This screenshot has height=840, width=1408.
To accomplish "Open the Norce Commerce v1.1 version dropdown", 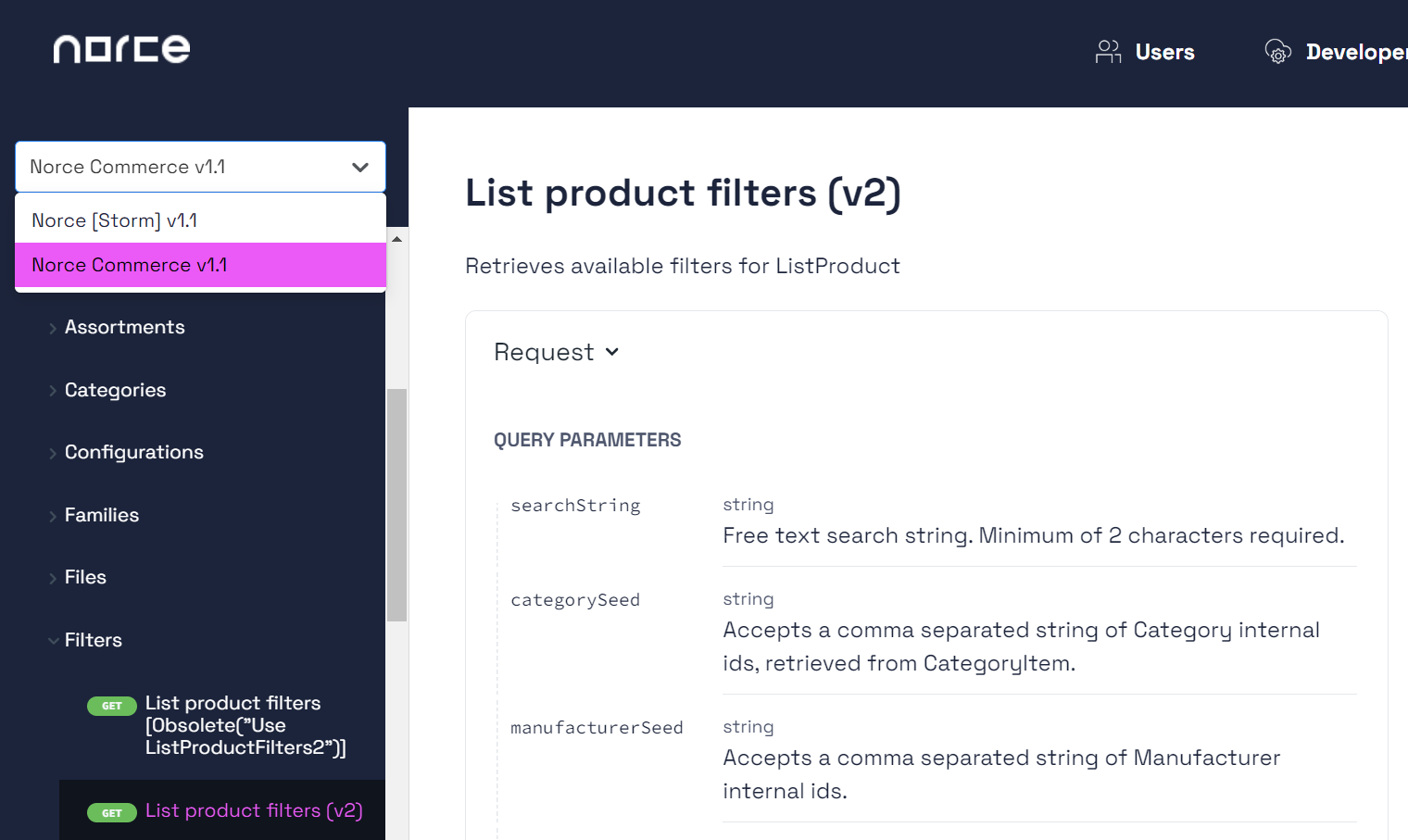I will [x=200, y=167].
